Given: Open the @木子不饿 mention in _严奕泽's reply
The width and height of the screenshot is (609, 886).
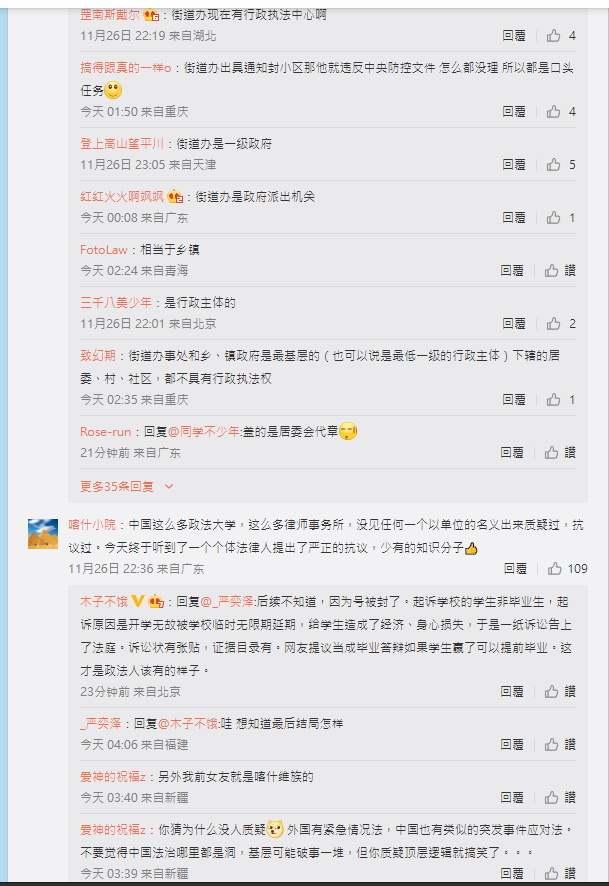Looking at the screenshot, I should [x=189, y=724].
